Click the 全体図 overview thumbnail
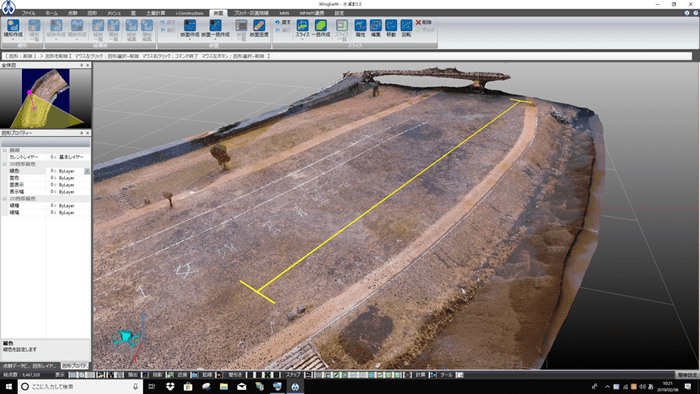 click(x=46, y=98)
